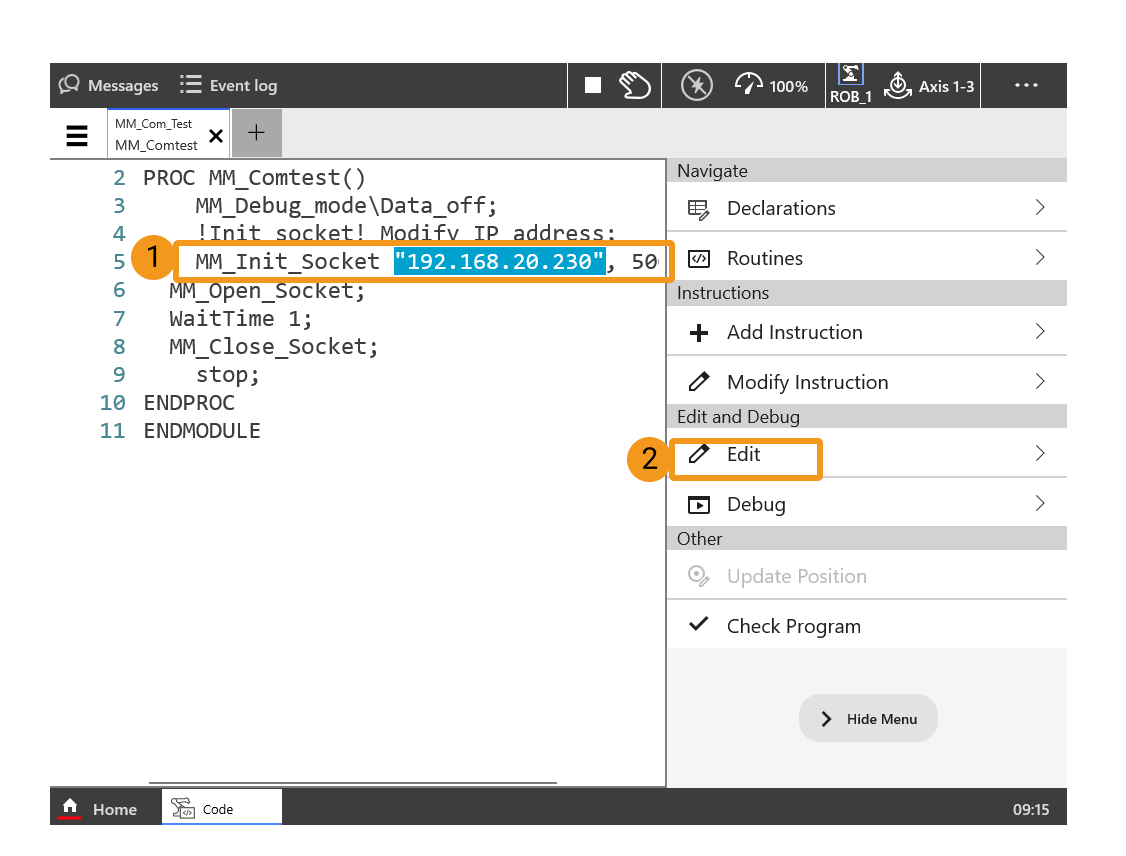Open the Debug menu entry
The width and height of the screenshot is (1126, 856).
pos(866,504)
